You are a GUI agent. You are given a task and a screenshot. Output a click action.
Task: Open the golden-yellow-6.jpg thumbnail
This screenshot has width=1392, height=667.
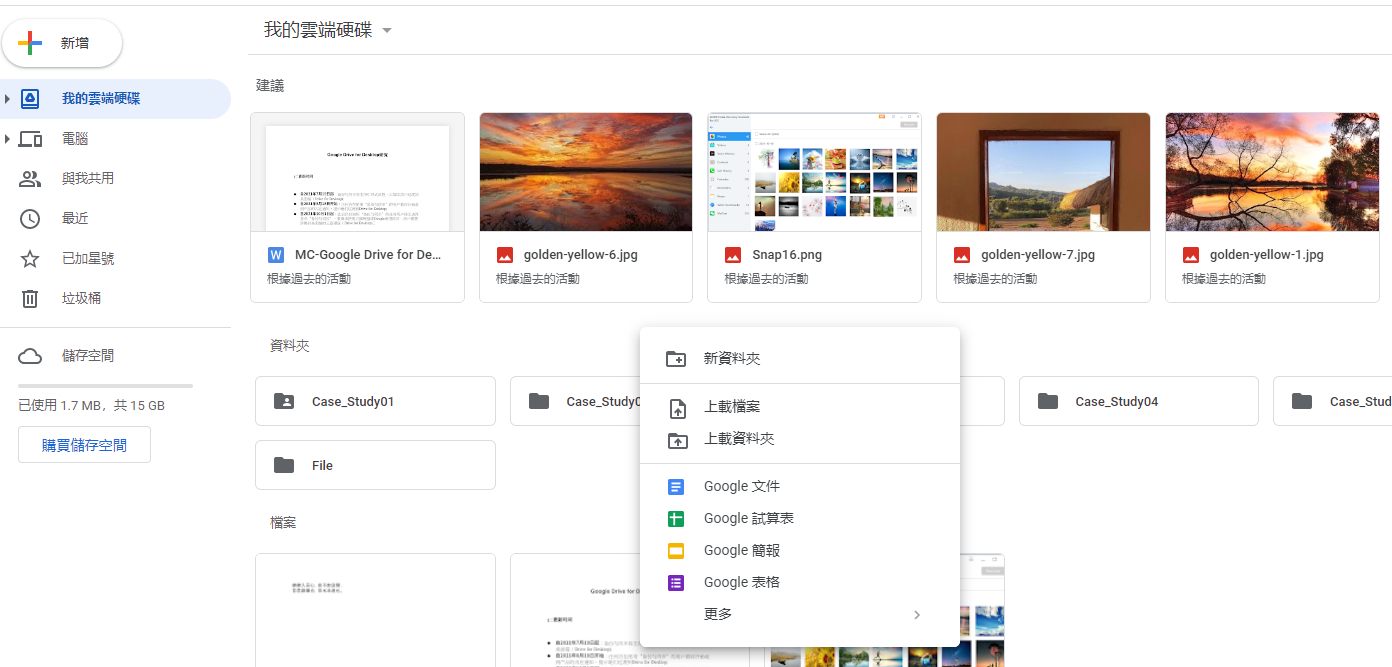[x=586, y=172]
